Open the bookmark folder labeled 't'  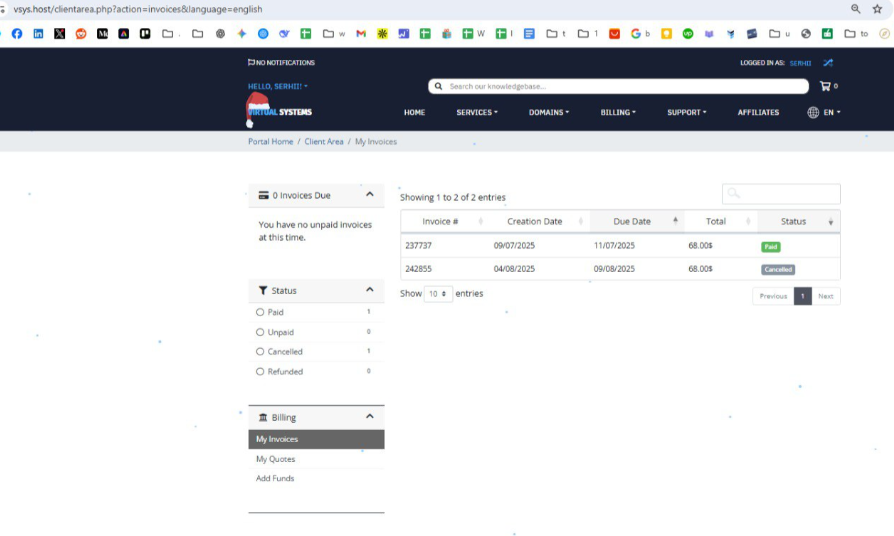pos(556,34)
